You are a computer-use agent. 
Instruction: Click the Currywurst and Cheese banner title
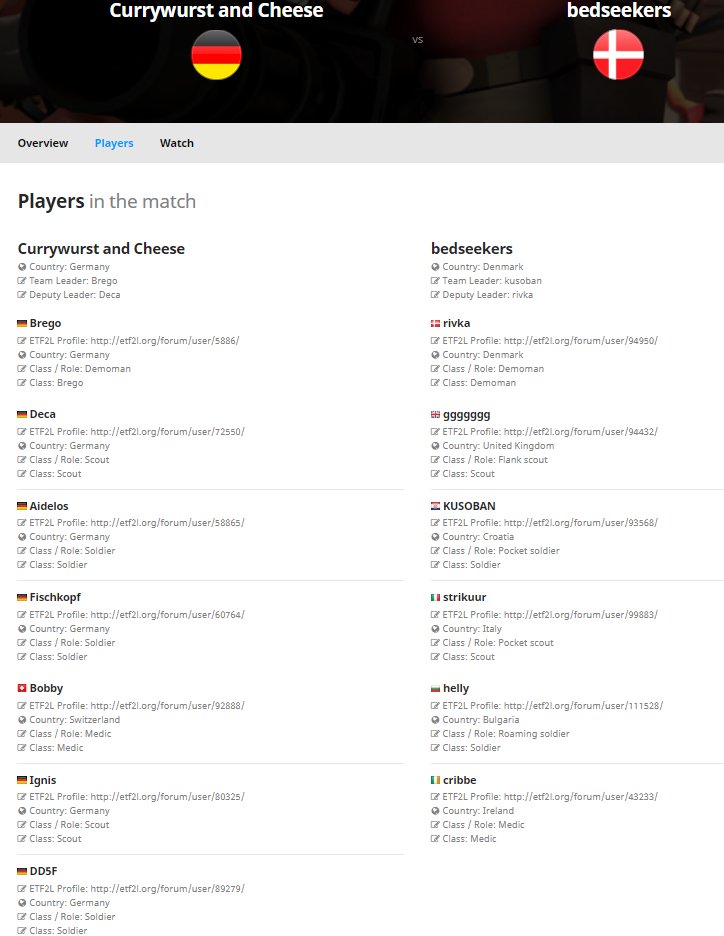[216, 11]
